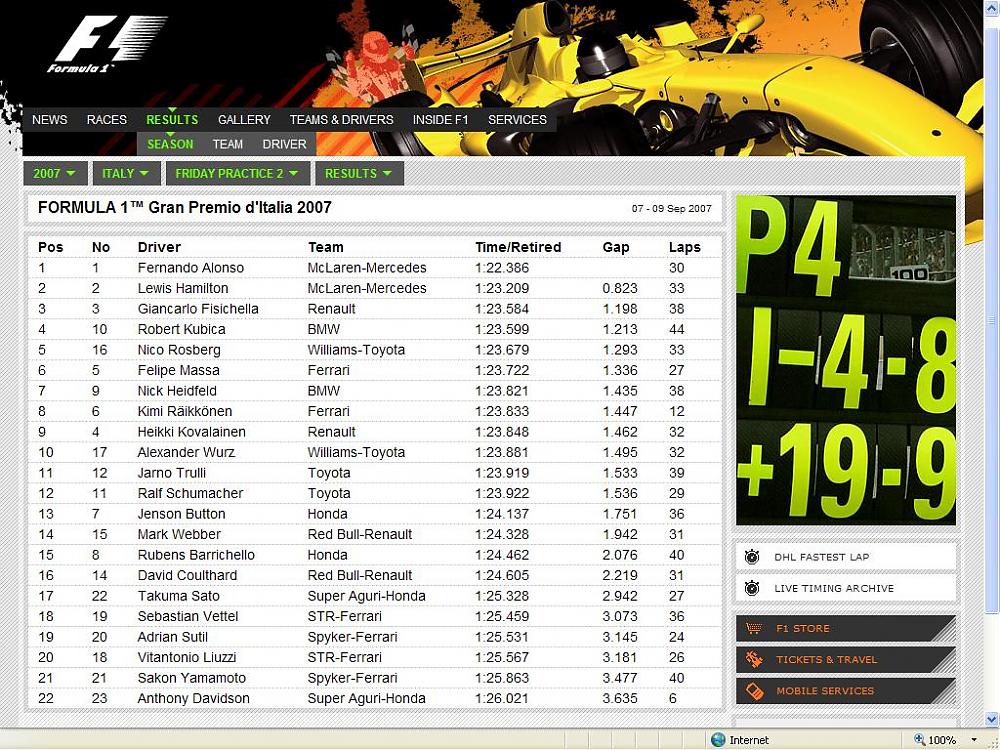Click the scrollbar down arrow
Viewport: 1000px width, 750px height.
(990, 719)
